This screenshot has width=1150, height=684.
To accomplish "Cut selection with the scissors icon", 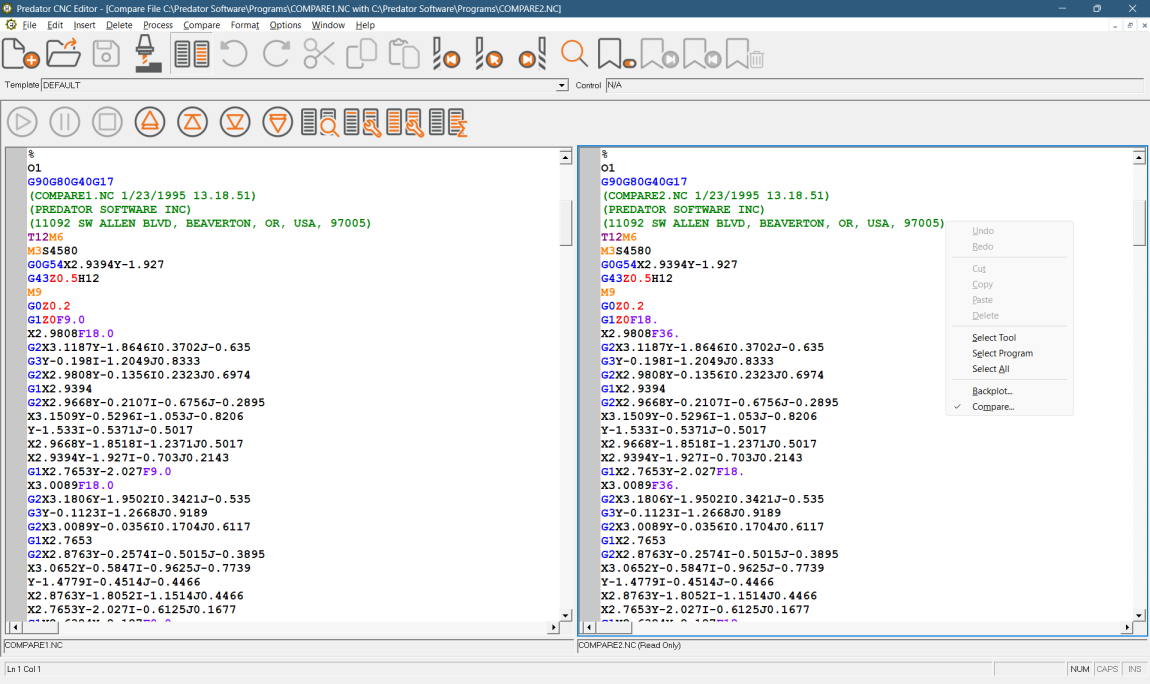I will (x=319, y=53).
